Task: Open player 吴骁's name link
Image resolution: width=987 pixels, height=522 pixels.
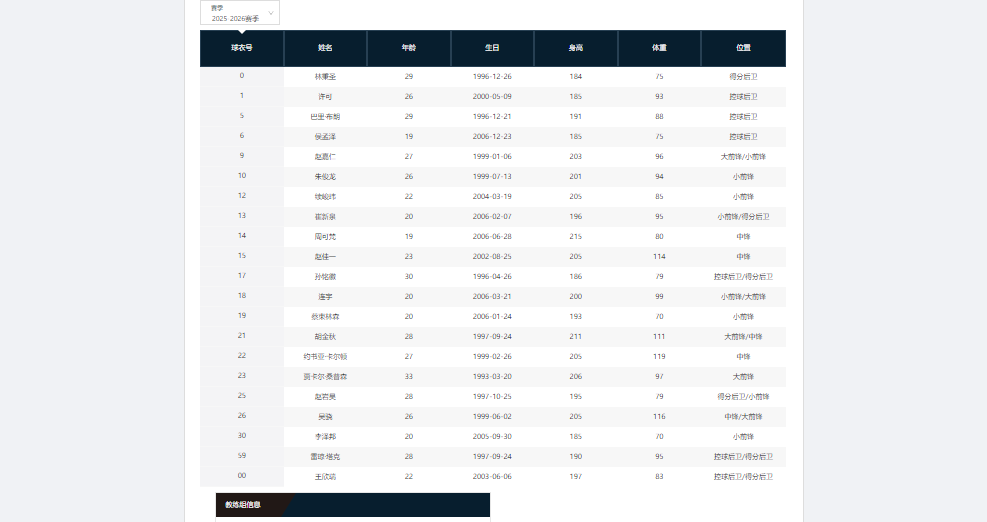Action: pyautogui.click(x=325, y=417)
